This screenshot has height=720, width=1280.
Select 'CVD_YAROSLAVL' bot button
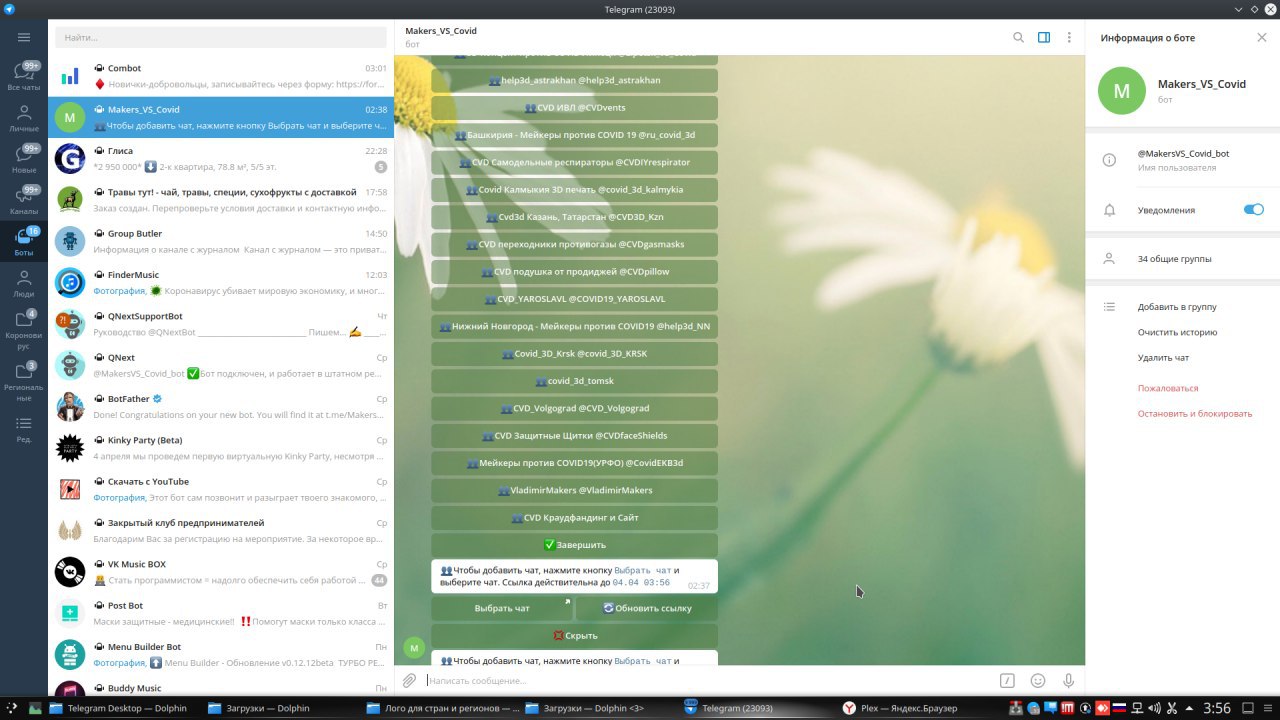point(574,299)
